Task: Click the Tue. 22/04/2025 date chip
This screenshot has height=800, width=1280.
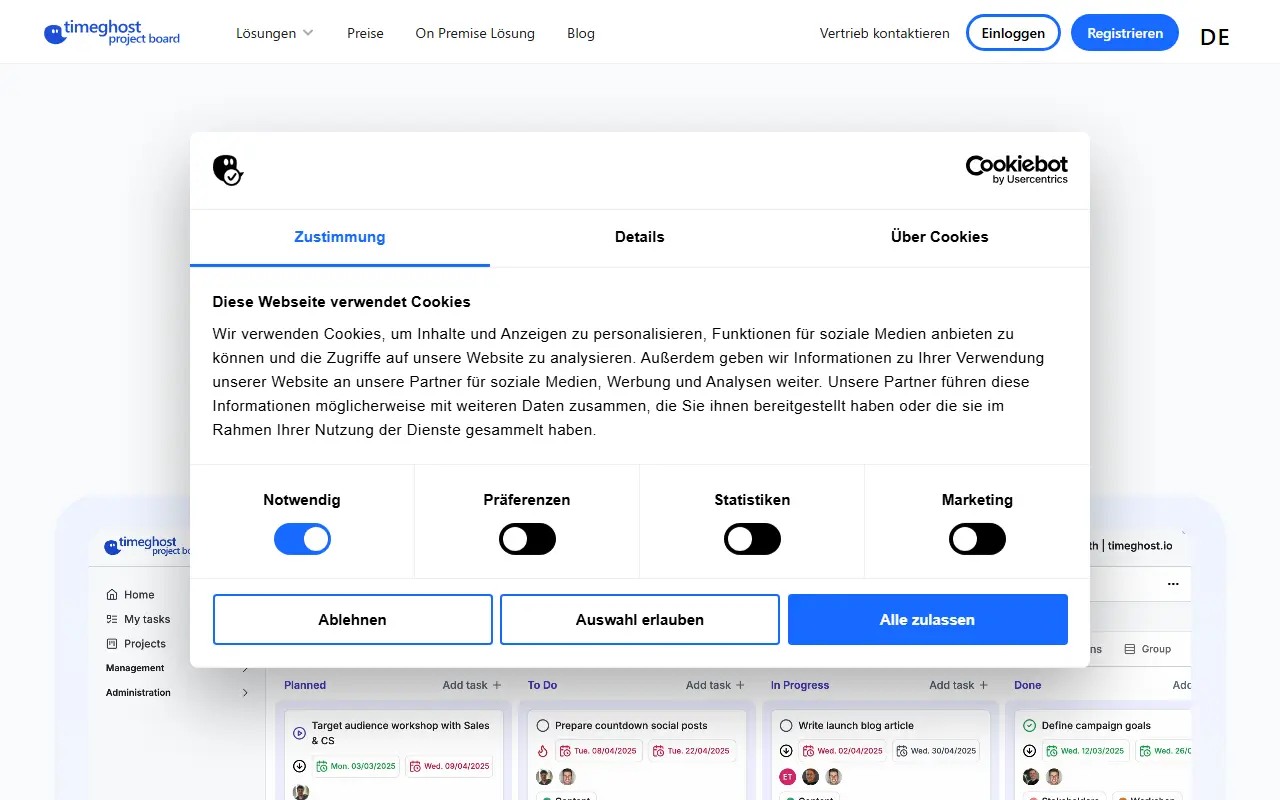Action: (692, 751)
